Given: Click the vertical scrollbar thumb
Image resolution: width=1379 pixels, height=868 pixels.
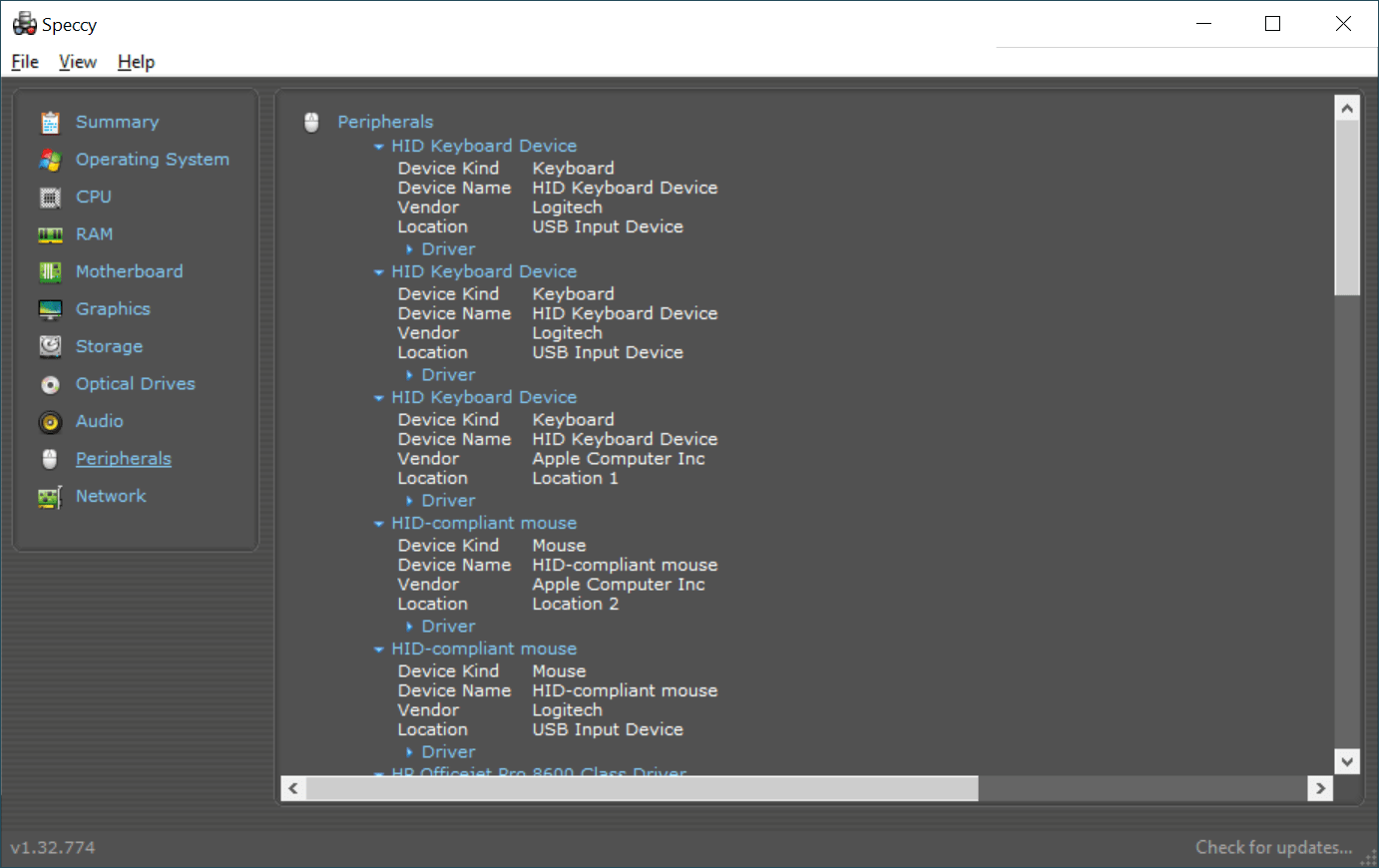Looking at the screenshot, I should coord(1347,208).
